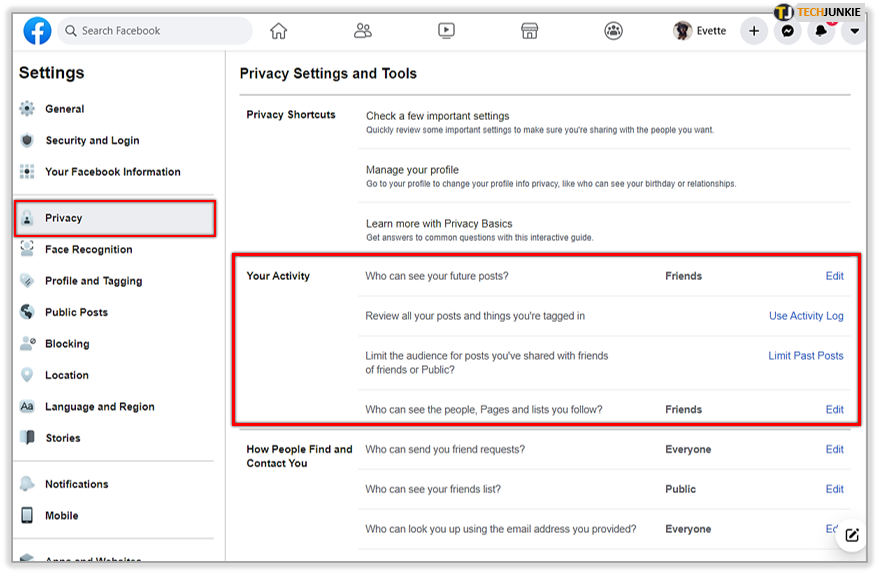Screen dimensions: 879x574
Task: Click the 'Everyone' friend requests value
Action: [x=688, y=450]
